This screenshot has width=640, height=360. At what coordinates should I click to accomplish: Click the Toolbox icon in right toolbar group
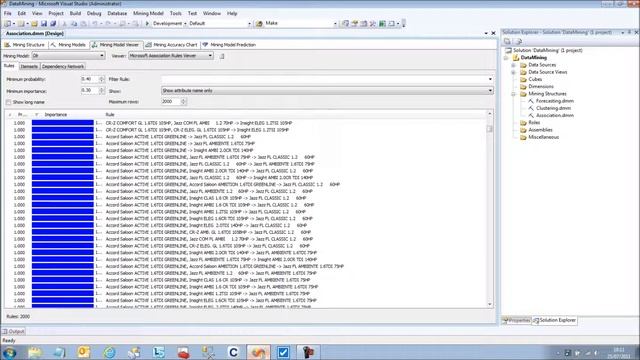click(x=373, y=24)
